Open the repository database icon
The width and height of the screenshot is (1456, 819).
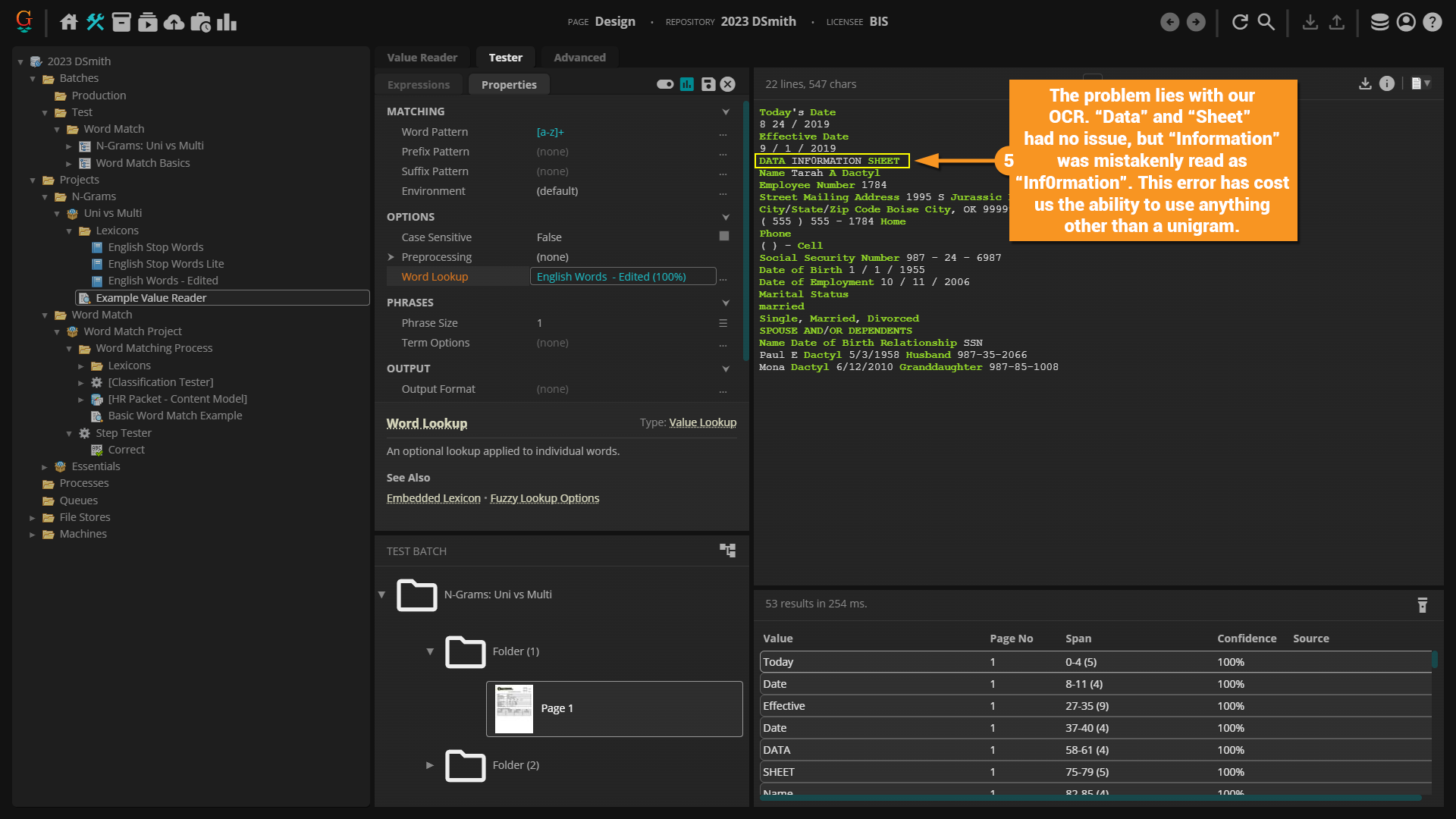click(1379, 22)
